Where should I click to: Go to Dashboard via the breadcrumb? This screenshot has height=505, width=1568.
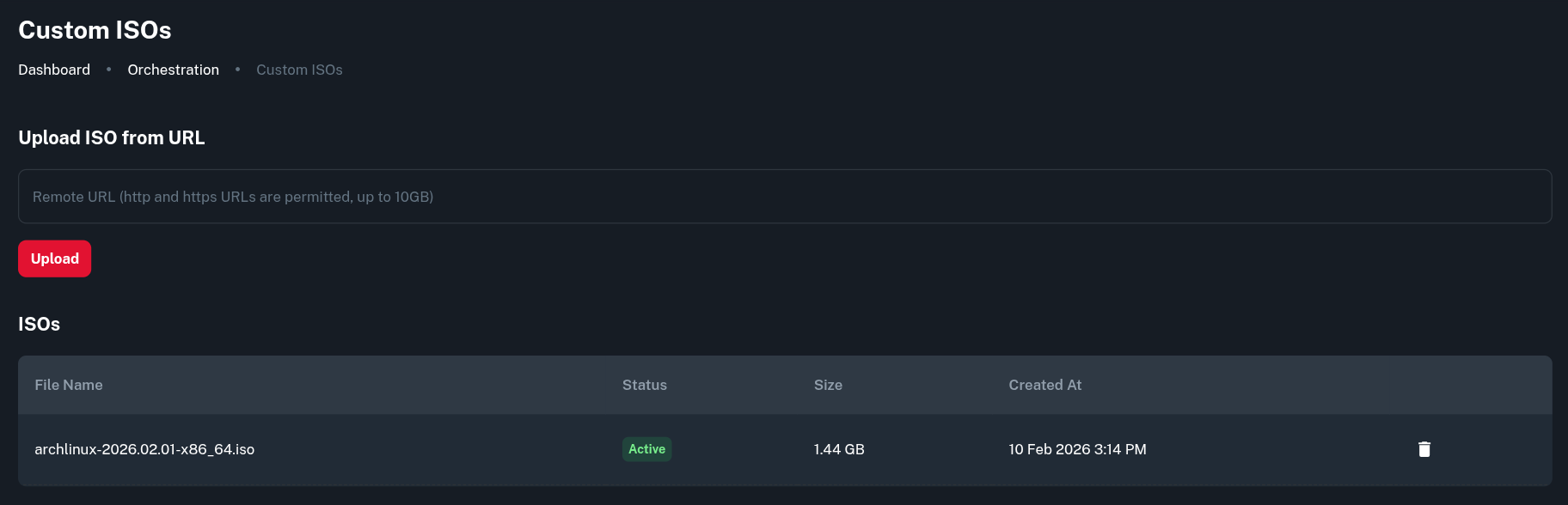coord(54,70)
